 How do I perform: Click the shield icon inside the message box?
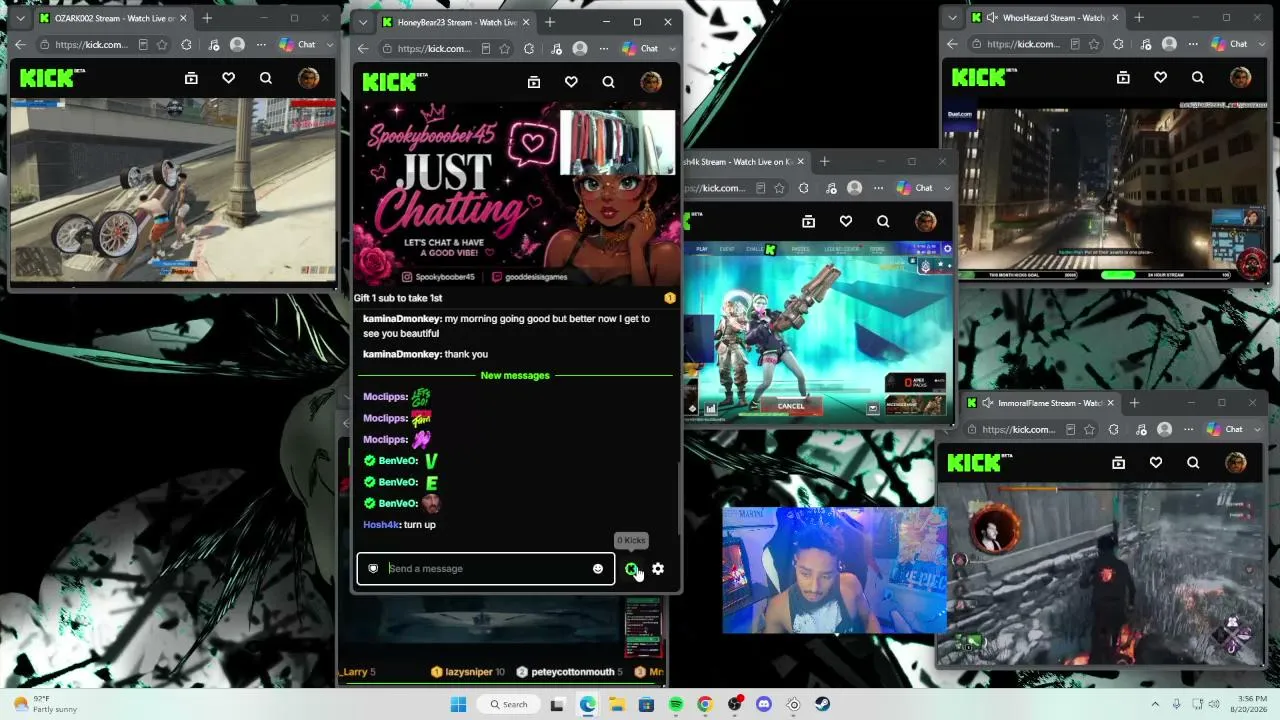tap(373, 568)
